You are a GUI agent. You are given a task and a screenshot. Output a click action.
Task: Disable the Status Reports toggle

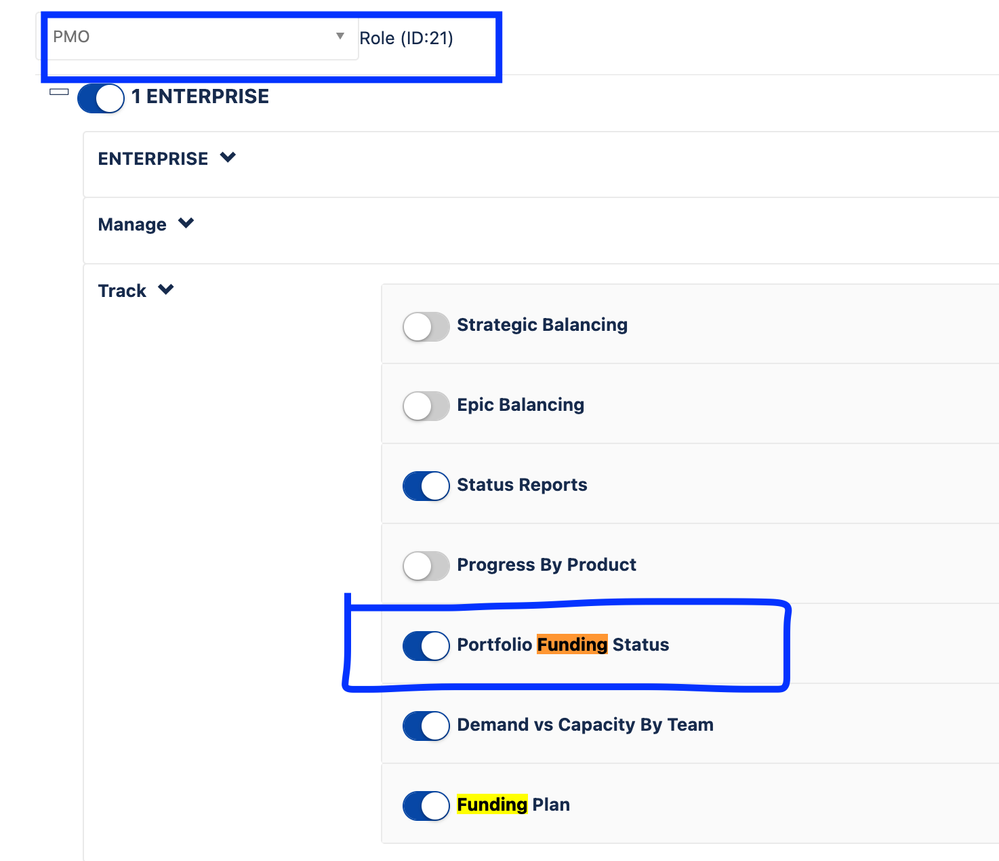point(426,486)
